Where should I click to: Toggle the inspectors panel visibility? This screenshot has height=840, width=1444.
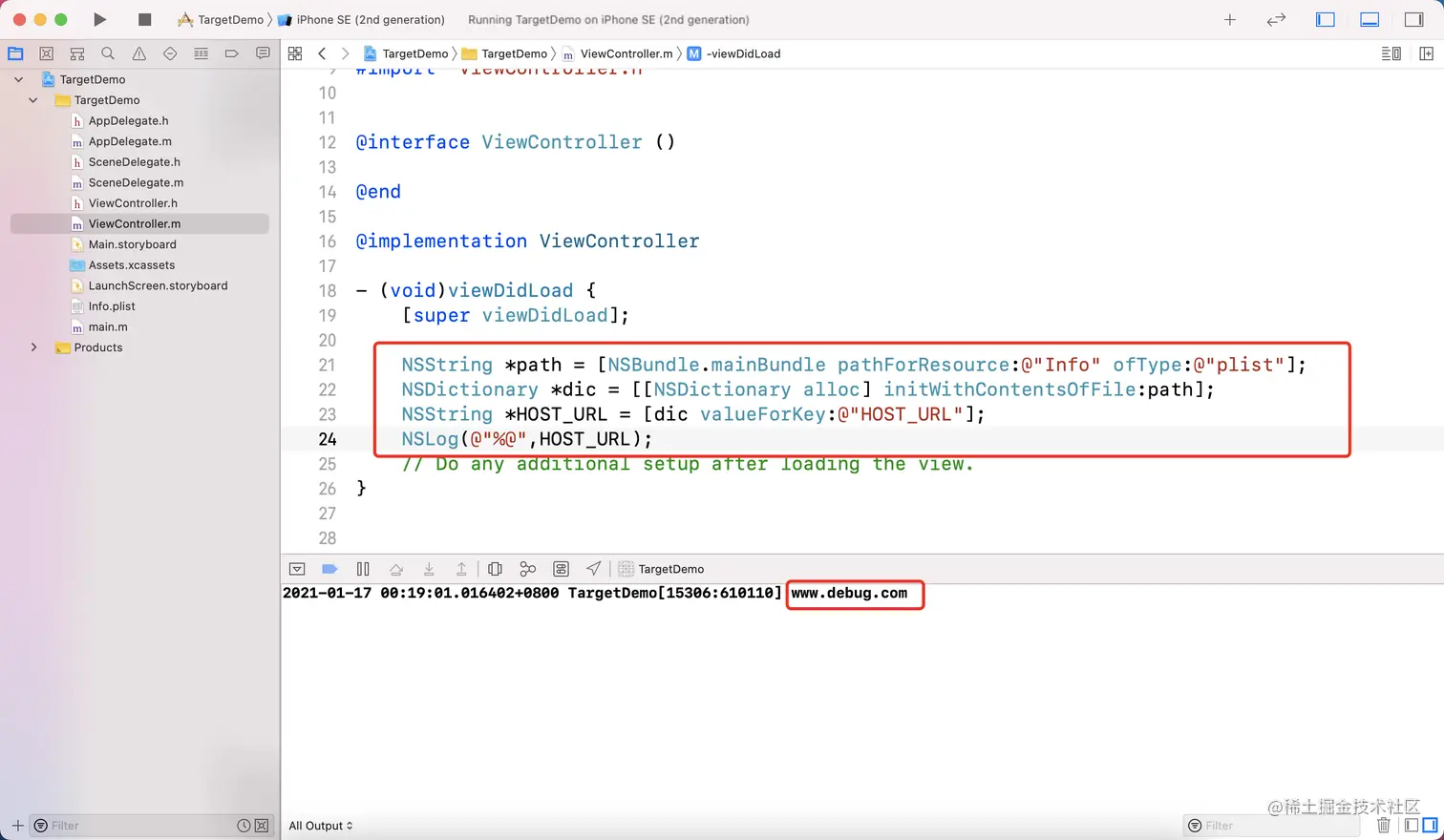[1414, 19]
